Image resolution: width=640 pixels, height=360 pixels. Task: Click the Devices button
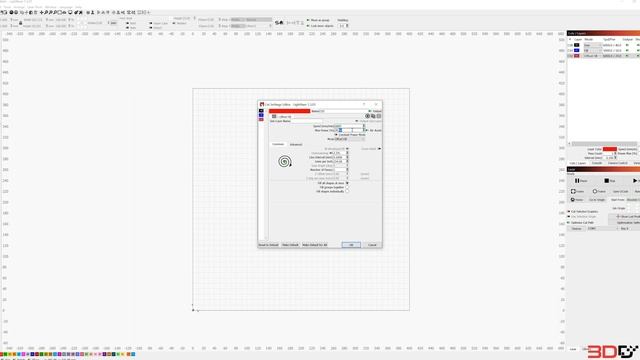[576, 229]
